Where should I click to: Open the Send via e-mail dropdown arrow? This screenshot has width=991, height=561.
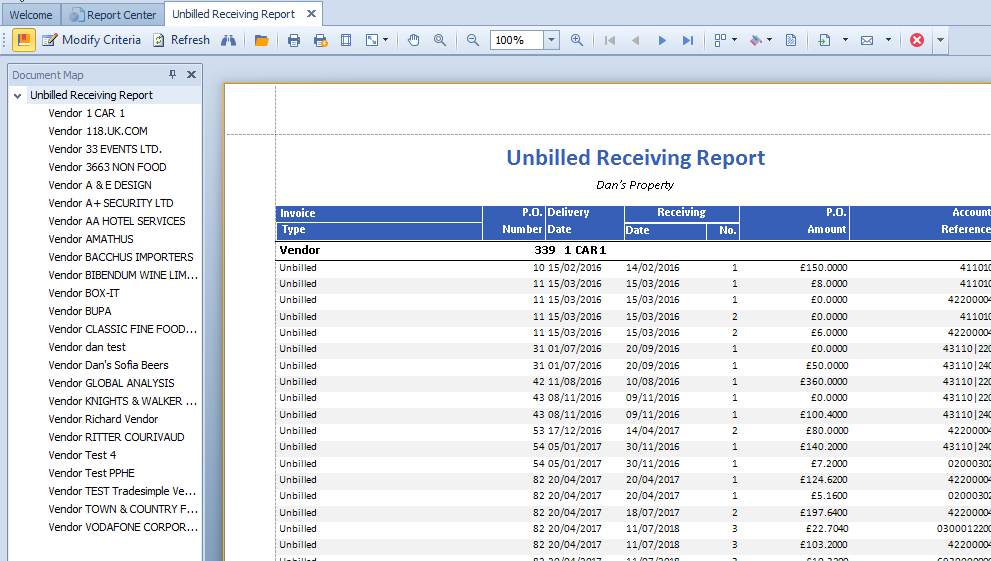point(888,40)
